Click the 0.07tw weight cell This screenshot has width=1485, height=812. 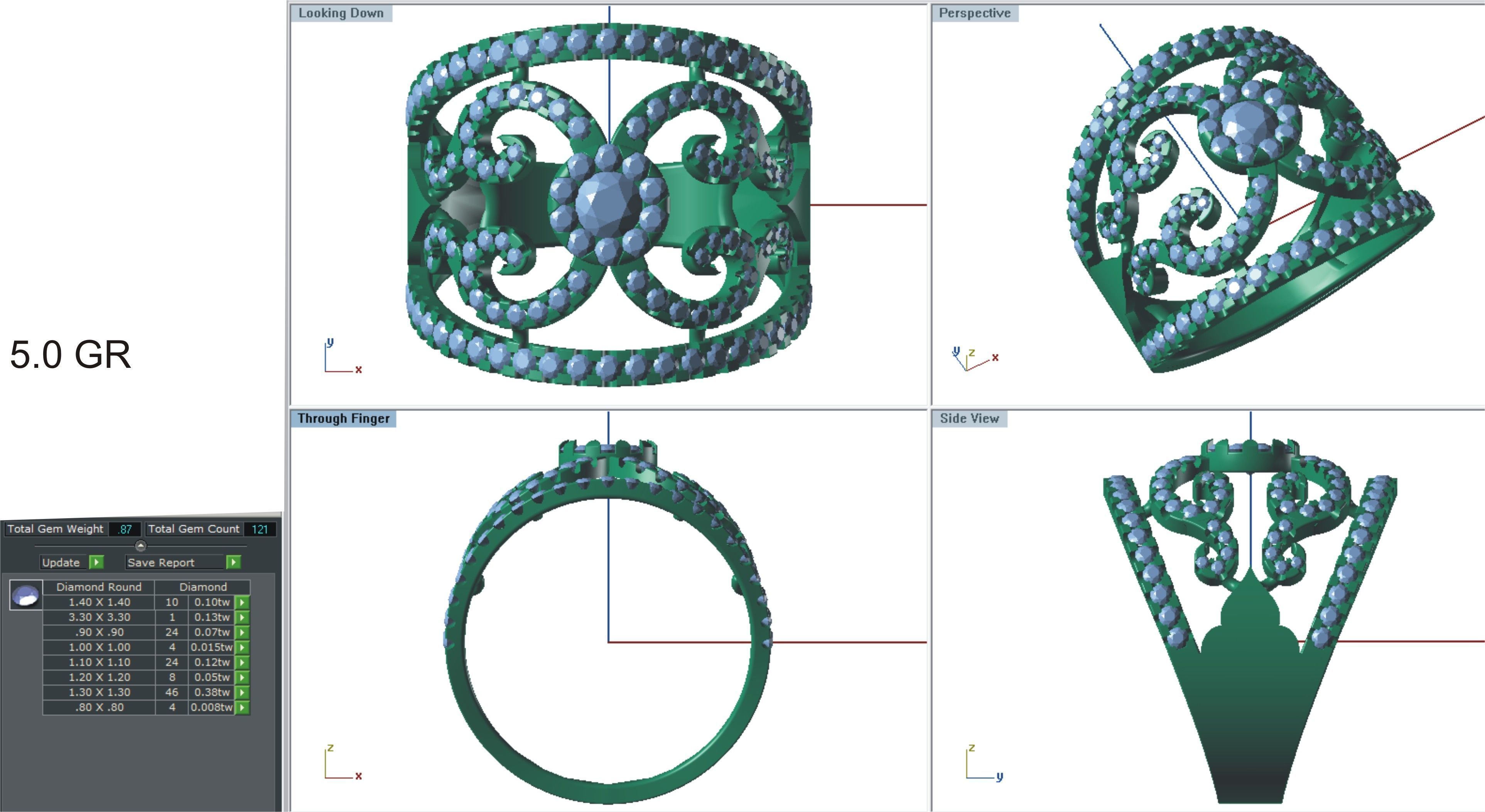[x=212, y=632]
